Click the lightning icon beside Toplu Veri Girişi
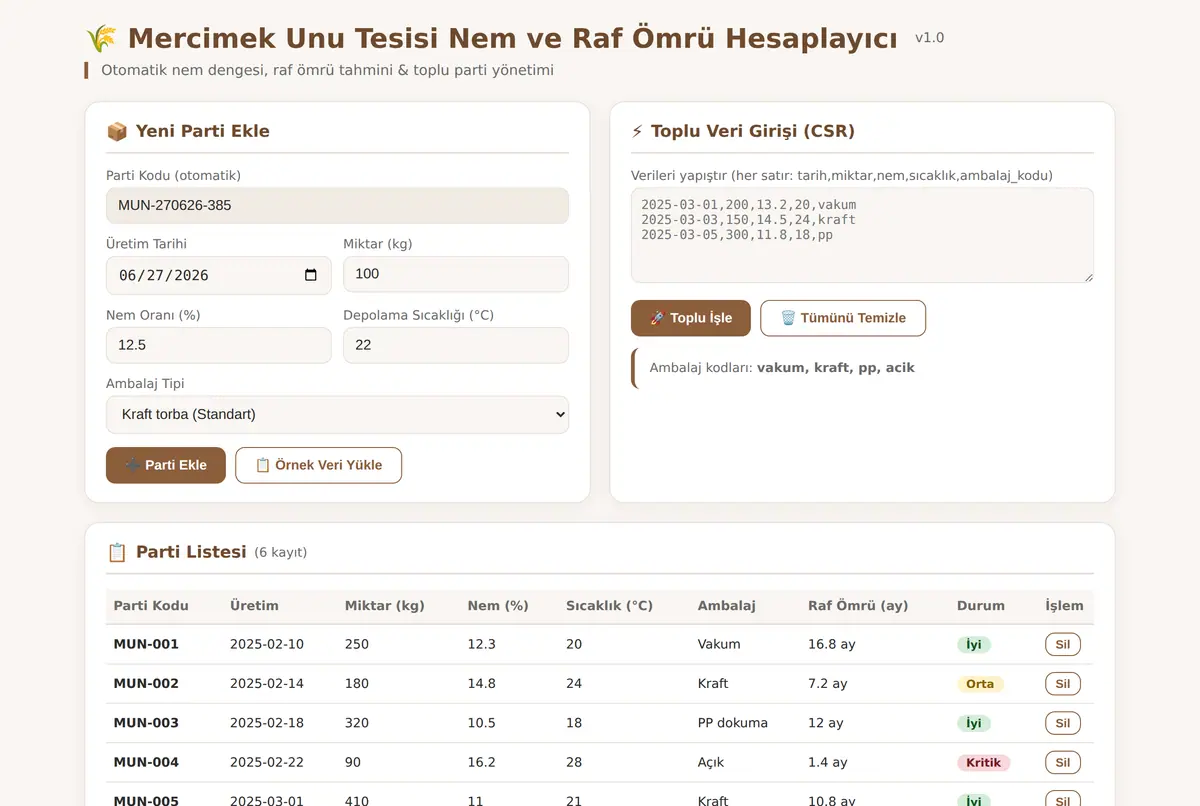 click(x=637, y=131)
